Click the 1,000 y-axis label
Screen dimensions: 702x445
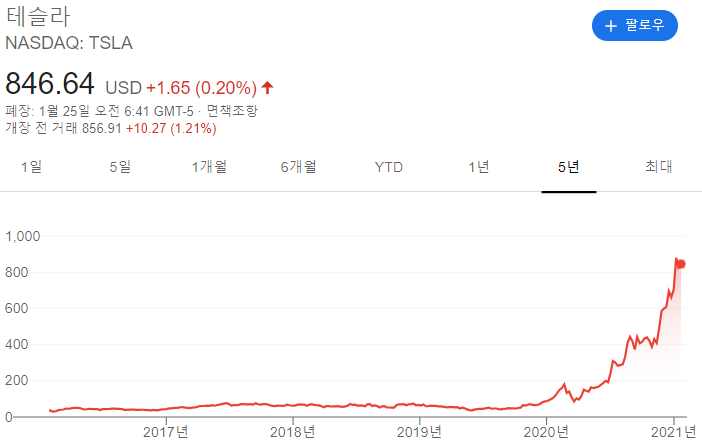tap(22, 236)
